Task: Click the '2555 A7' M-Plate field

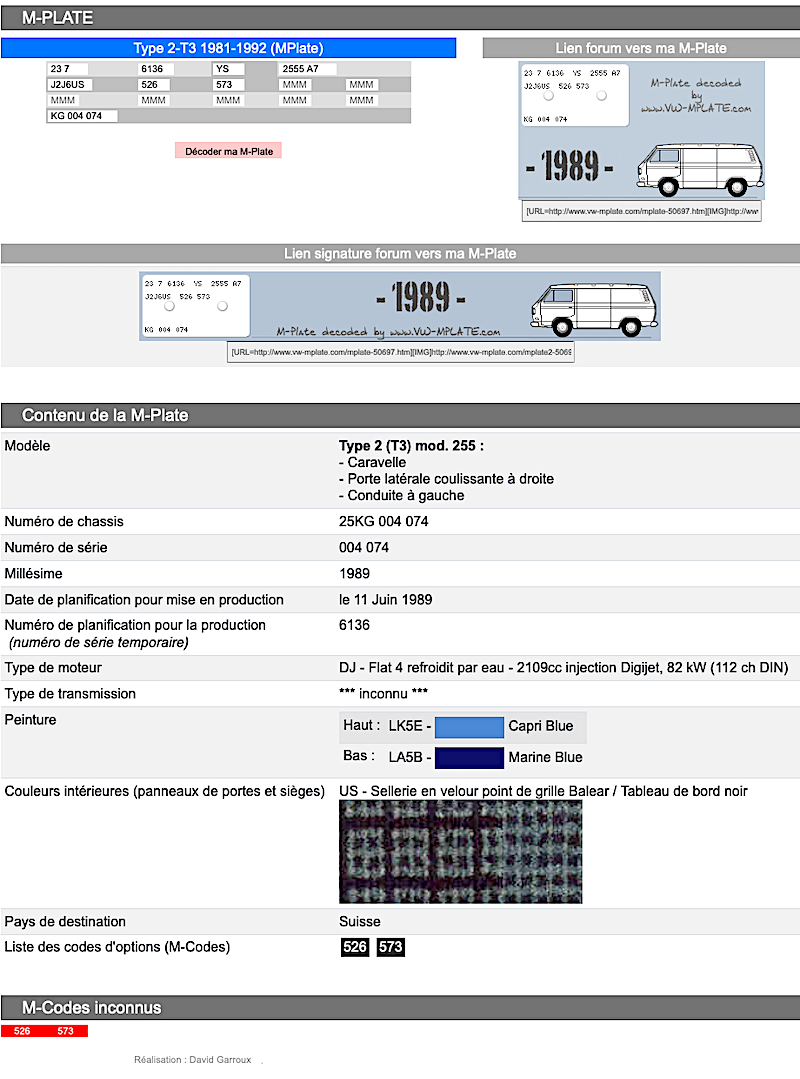Action: [x=307, y=69]
